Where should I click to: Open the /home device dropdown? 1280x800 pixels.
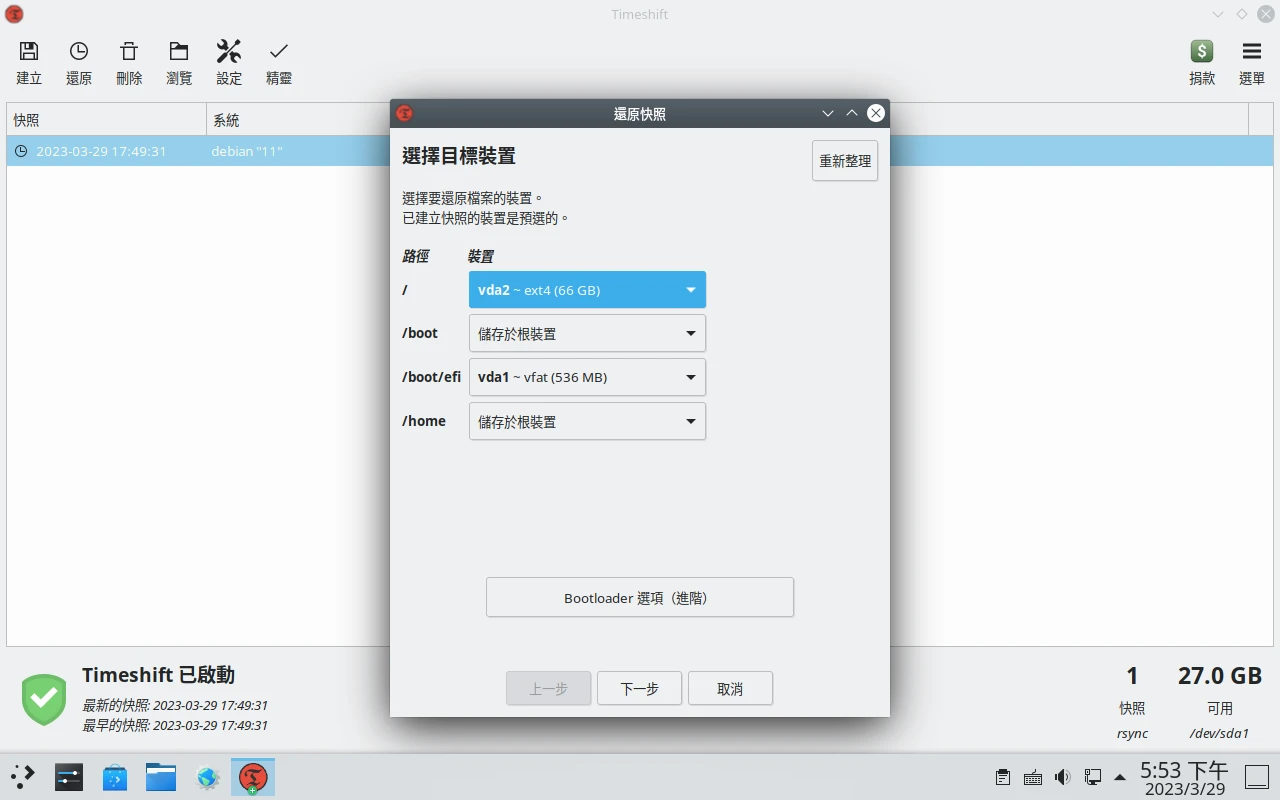click(587, 421)
